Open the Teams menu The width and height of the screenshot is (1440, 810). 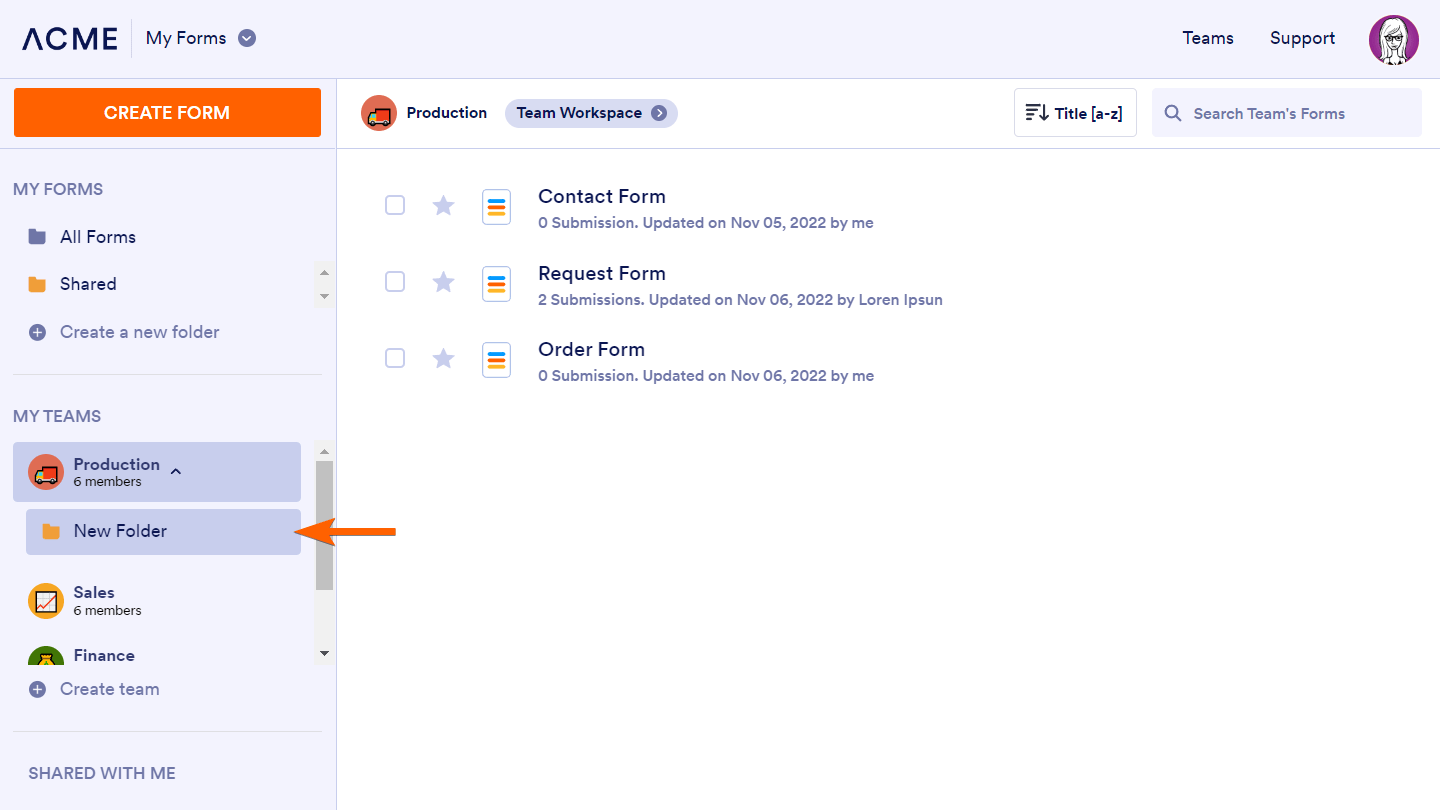click(x=1208, y=38)
